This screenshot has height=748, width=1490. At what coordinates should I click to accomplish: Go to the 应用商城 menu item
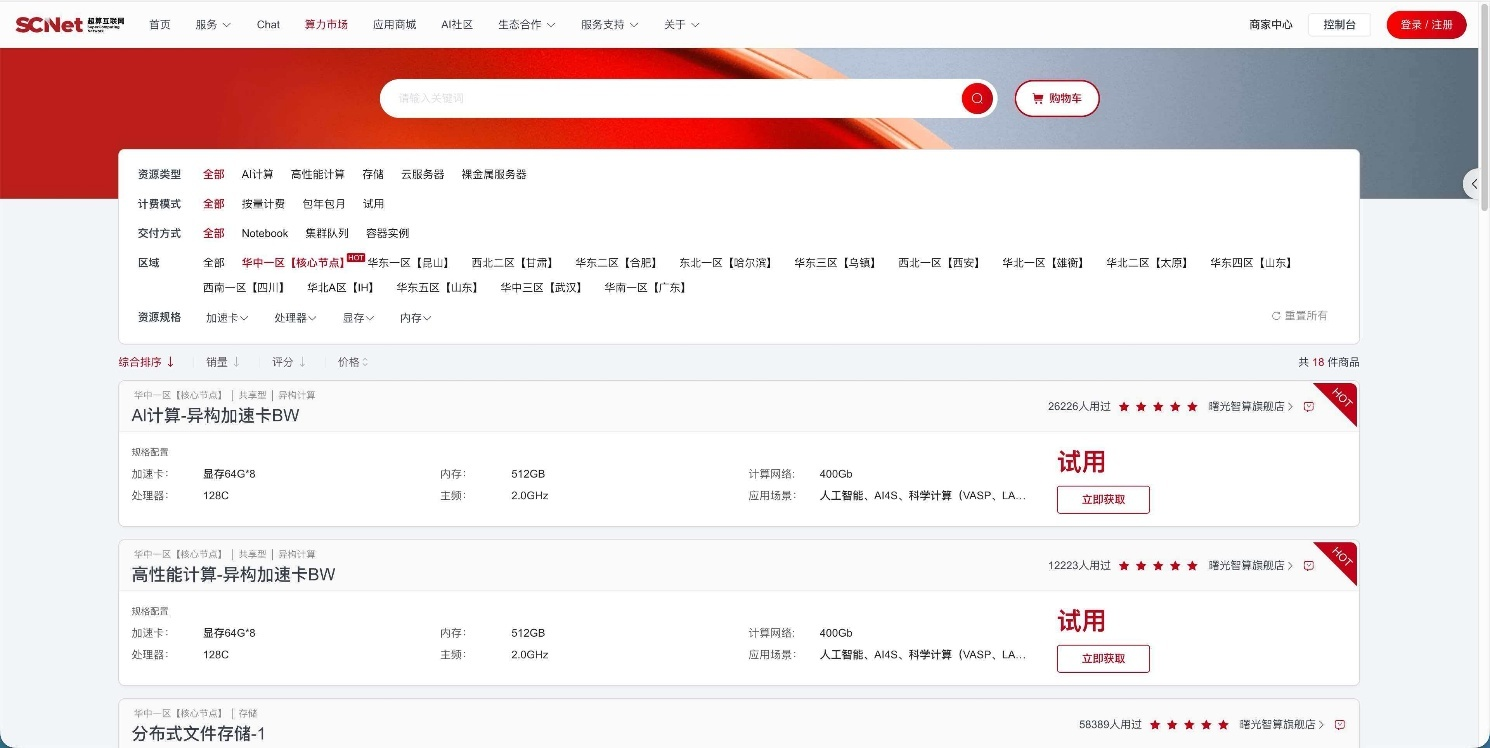(394, 24)
